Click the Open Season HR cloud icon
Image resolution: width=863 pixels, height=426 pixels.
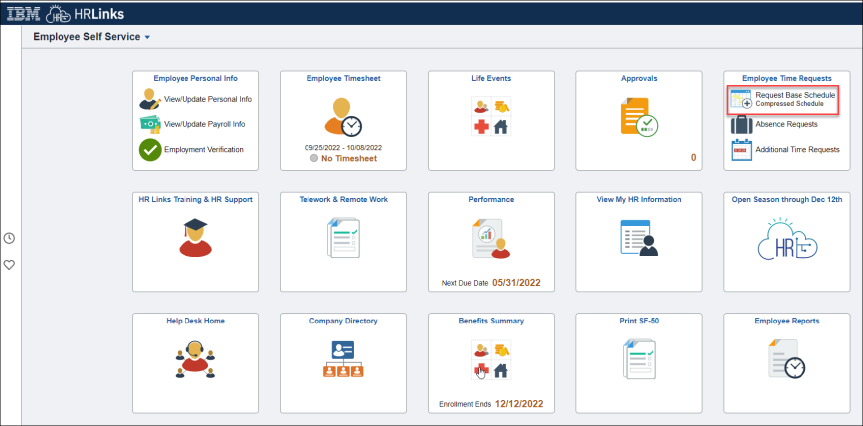(785, 241)
